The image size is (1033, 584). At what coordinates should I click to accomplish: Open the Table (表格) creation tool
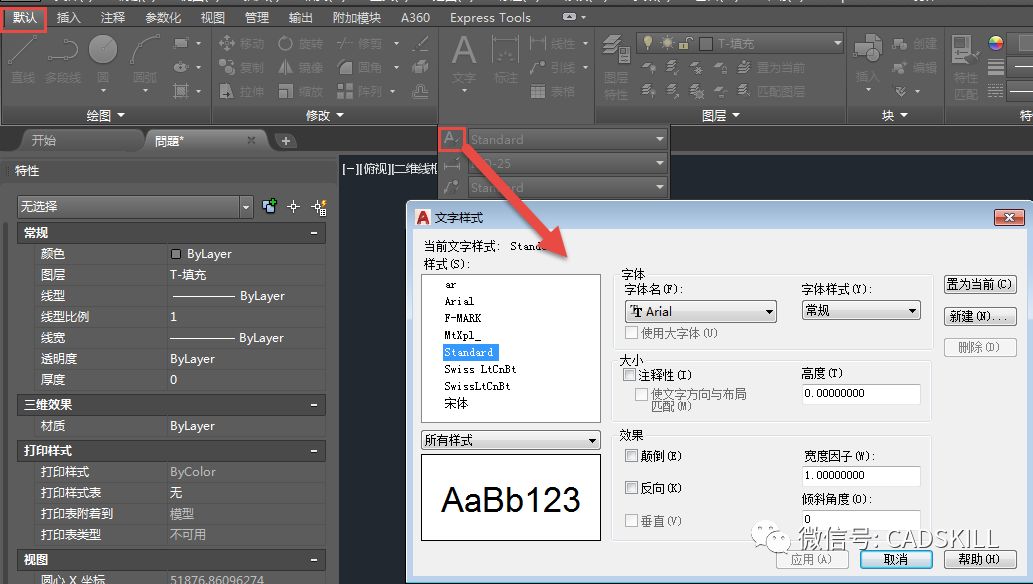tap(548, 92)
